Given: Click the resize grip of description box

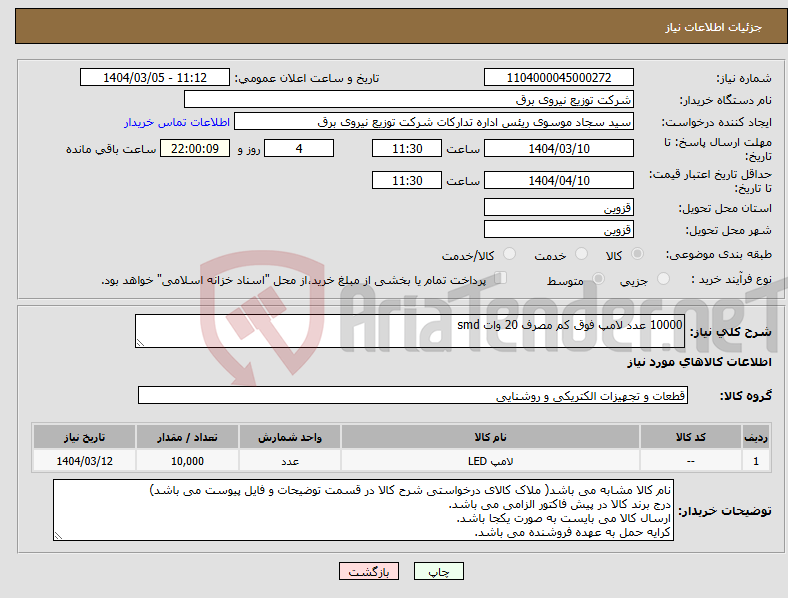Looking at the screenshot, I should pyautogui.click(x=140, y=343).
